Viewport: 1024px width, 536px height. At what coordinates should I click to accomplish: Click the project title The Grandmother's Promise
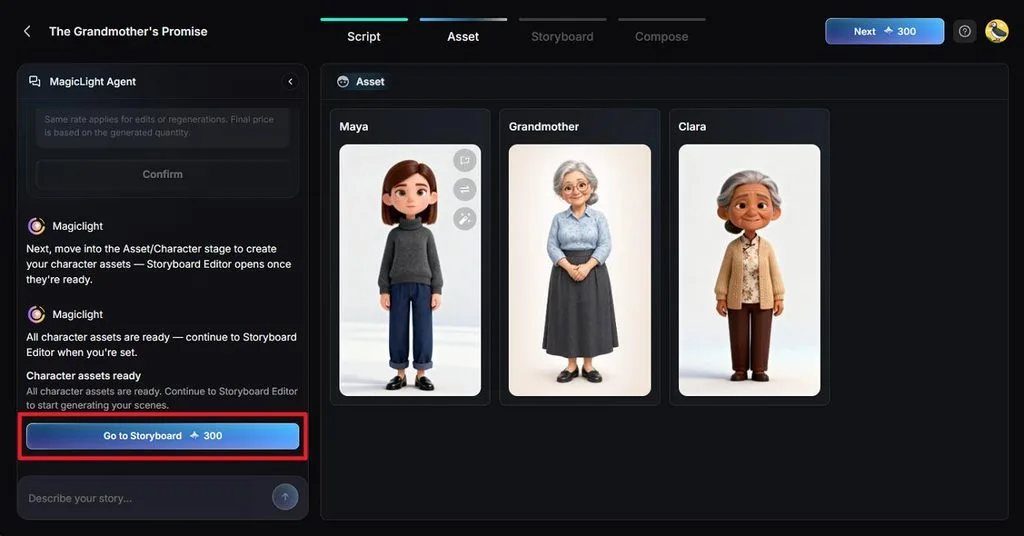pos(128,31)
